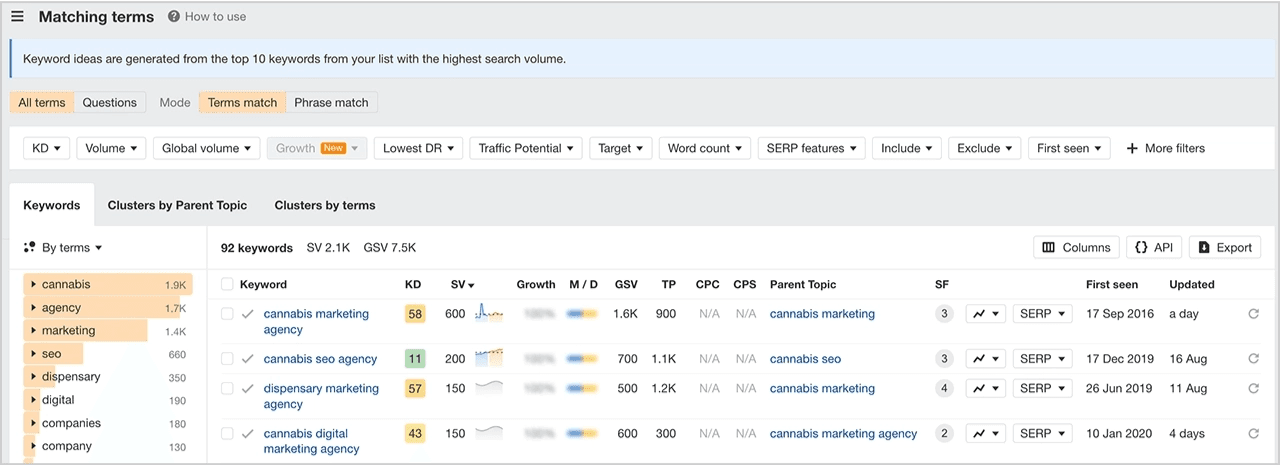Click the plus More filters button
Viewport: 1280px width, 465px height.
(x=1165, y=148)
